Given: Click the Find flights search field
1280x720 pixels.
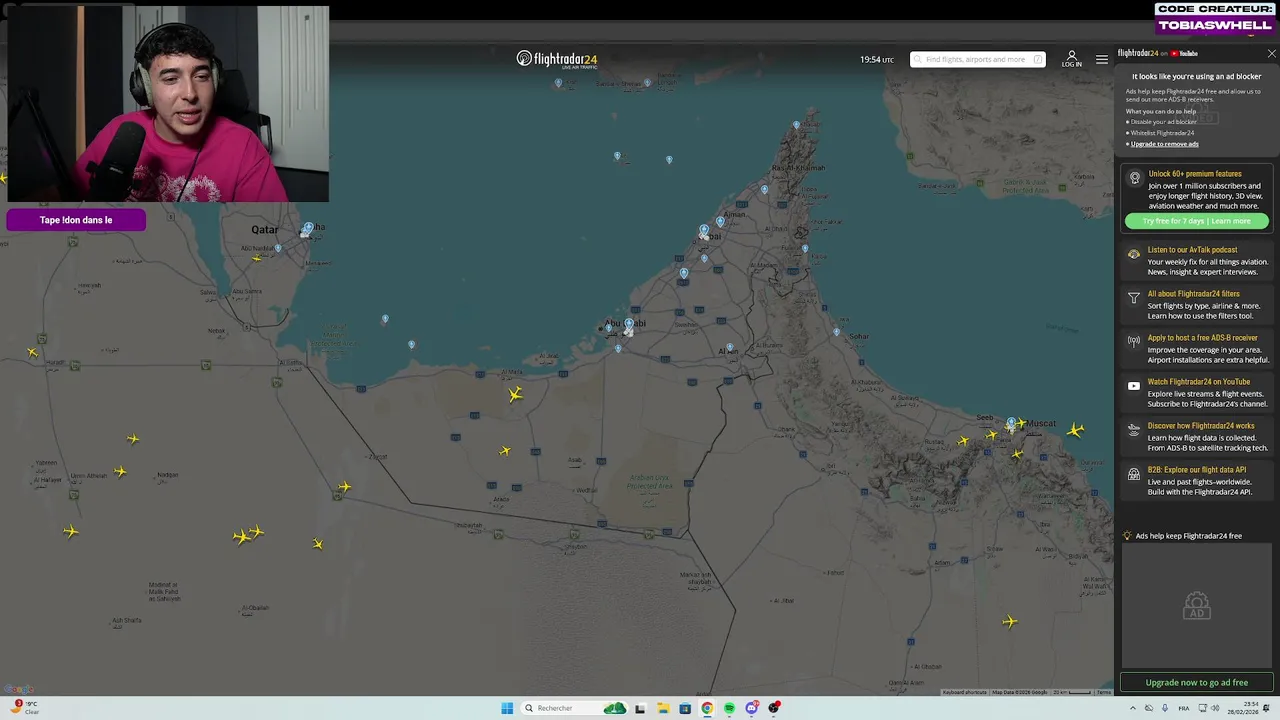Looking at the screenshot, I should point(977,59).
